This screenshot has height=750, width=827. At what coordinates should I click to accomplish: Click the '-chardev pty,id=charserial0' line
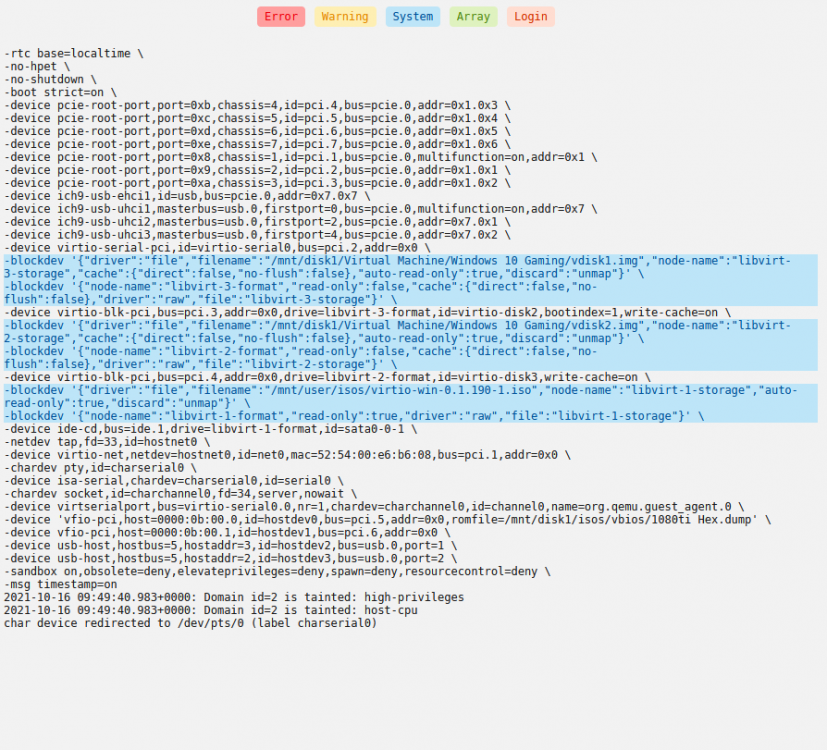tap(100, 468)
